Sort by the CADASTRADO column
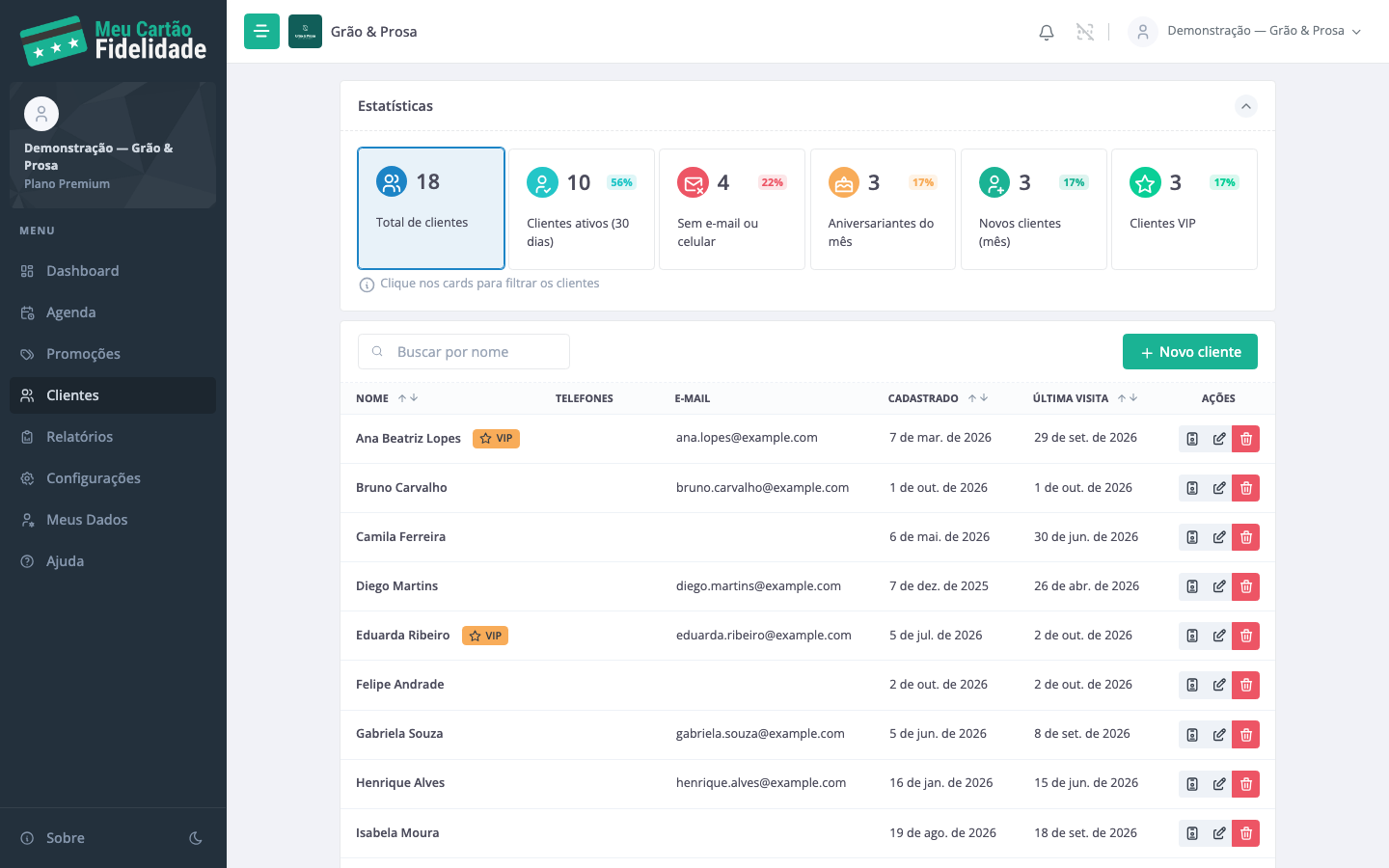1389x868 pixels. (939, 398)
